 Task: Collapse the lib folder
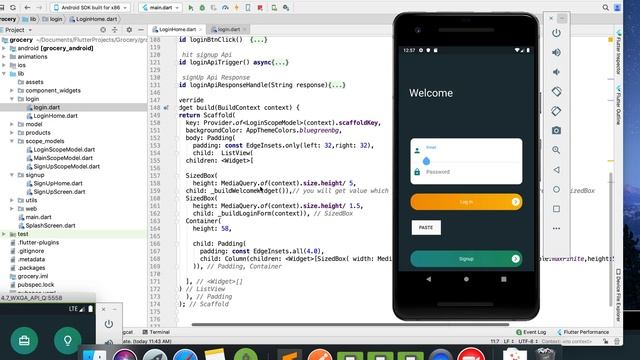pos(4,73)
